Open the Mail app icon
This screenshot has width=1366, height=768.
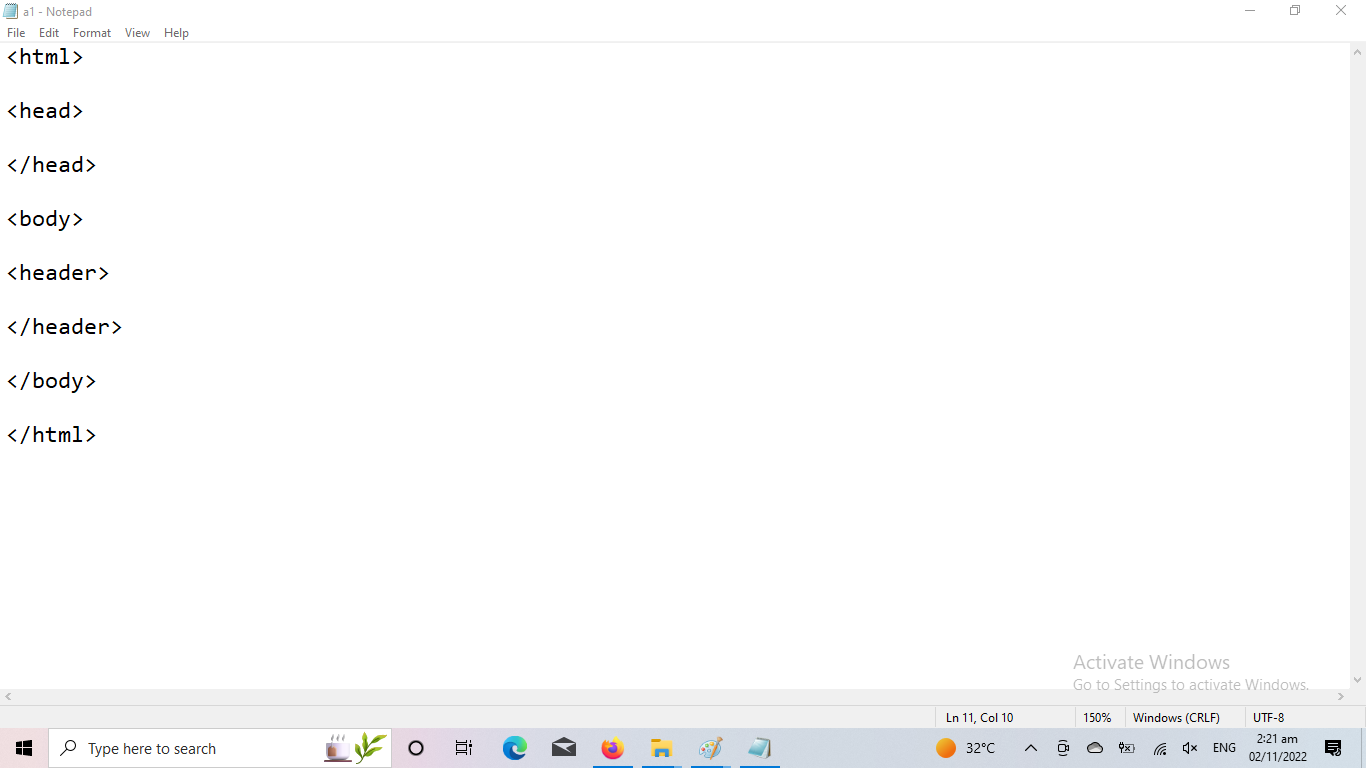coord(564,748)
